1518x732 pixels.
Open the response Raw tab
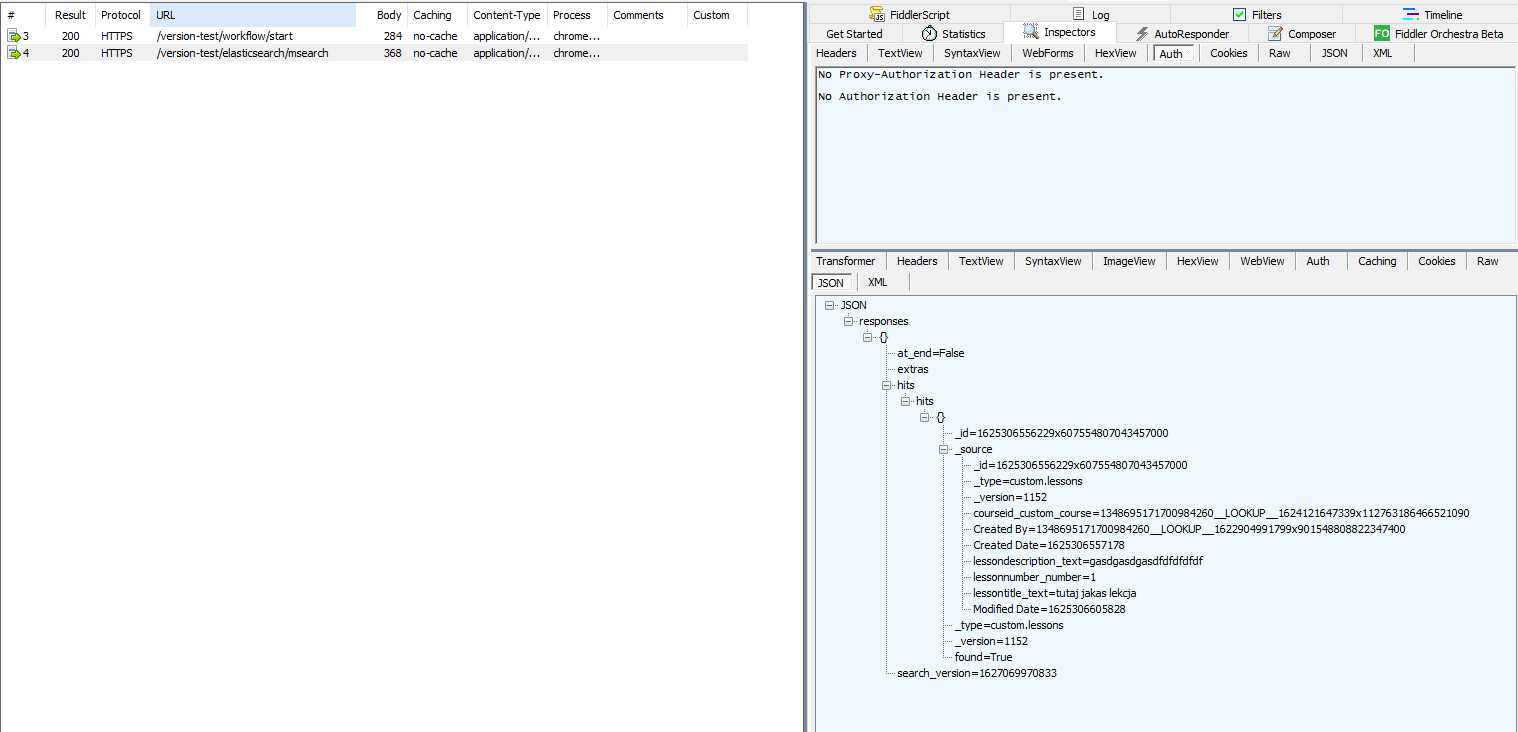(x=1487, y=261)
